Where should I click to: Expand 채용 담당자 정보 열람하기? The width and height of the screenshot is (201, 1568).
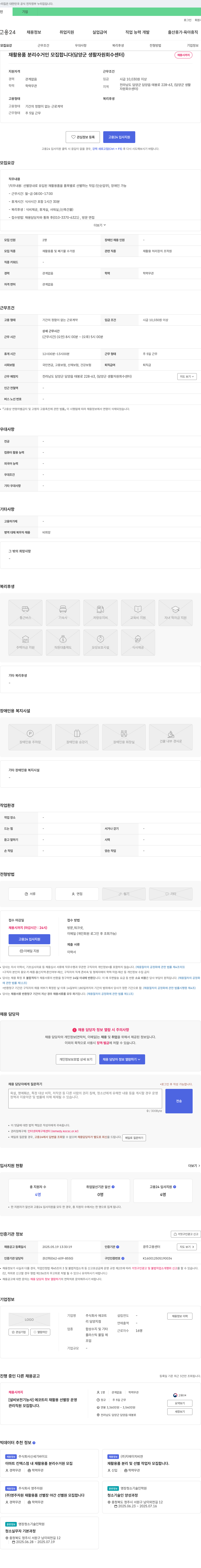(x=122, y=1059)
